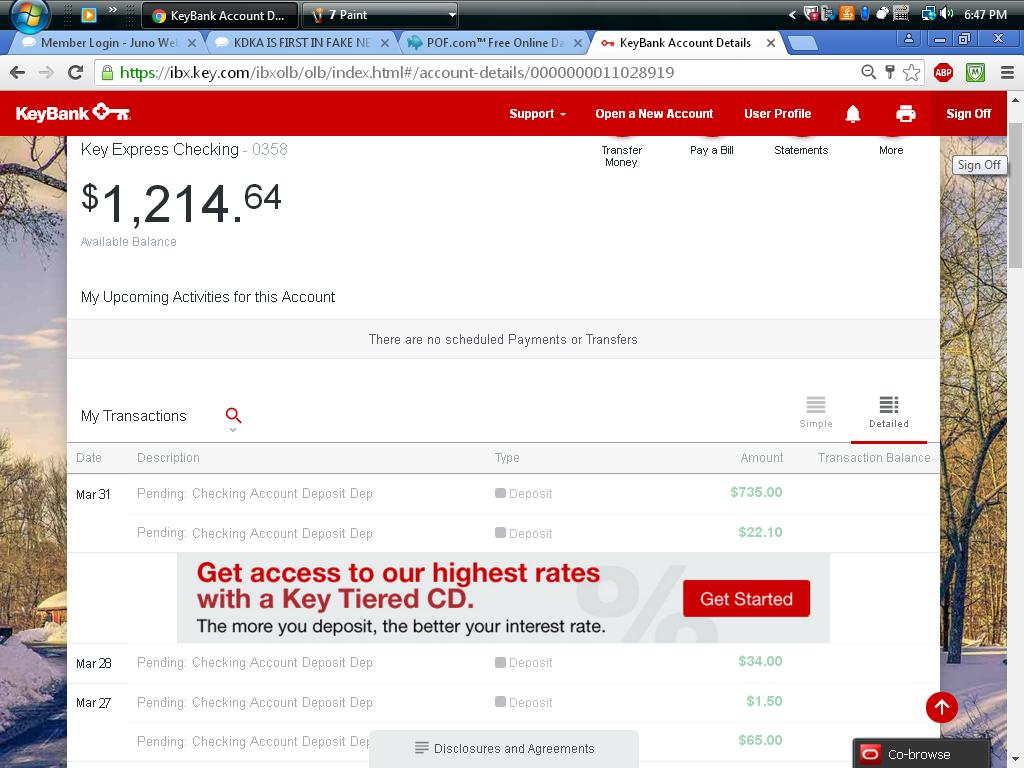Click the $65.00 deposit amount
Screen dimensions: 1024x768
pyautogui.click(x=760, y=740)
